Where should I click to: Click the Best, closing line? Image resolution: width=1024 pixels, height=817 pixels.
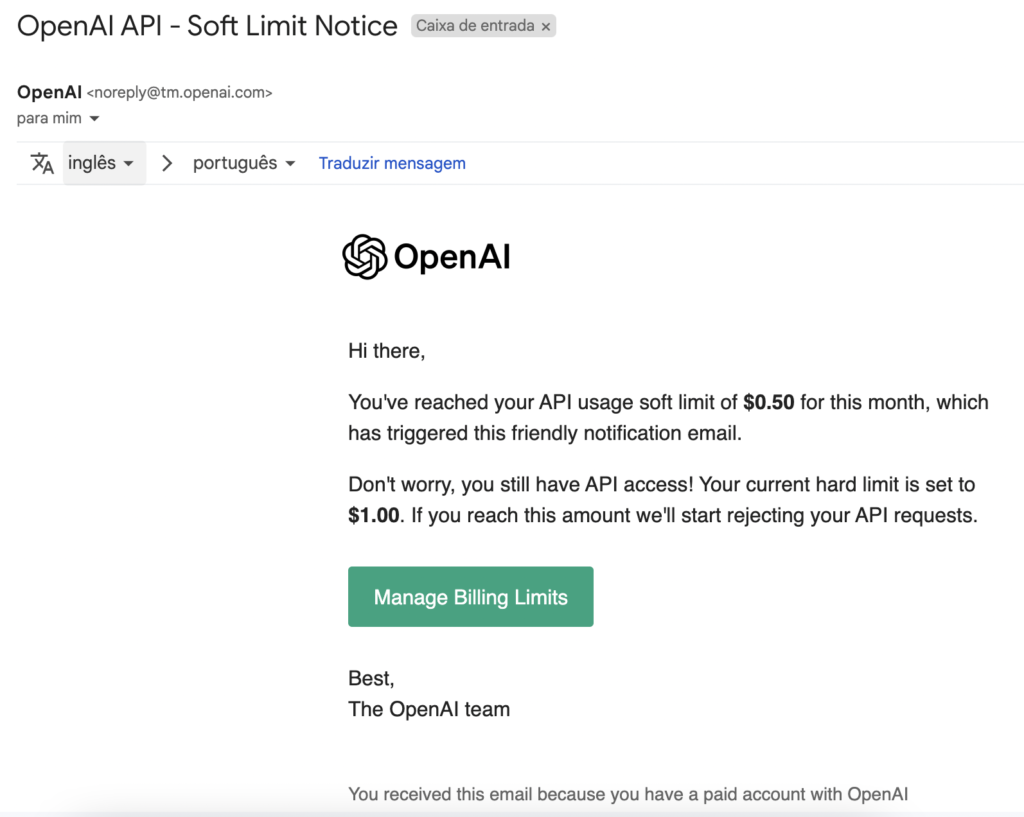372,679
